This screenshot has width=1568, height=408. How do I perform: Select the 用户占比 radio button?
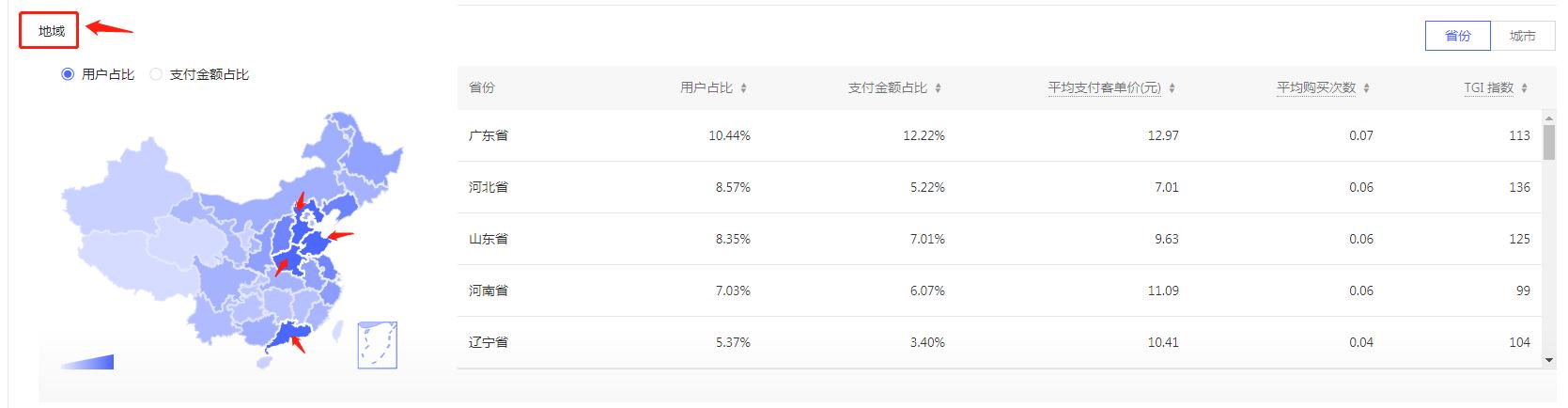68,74
